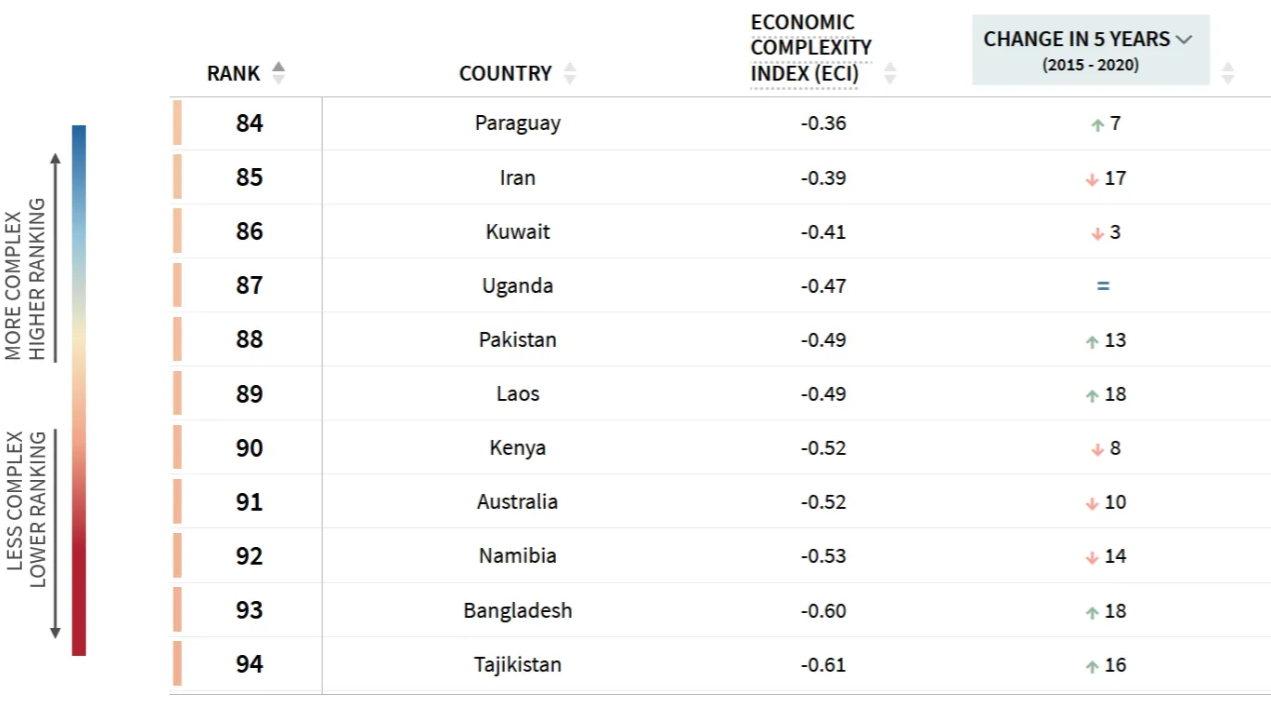Viewport: 1271px width, 709px height.
Task: Open the Bangladesh country entry
Action: 517,611
